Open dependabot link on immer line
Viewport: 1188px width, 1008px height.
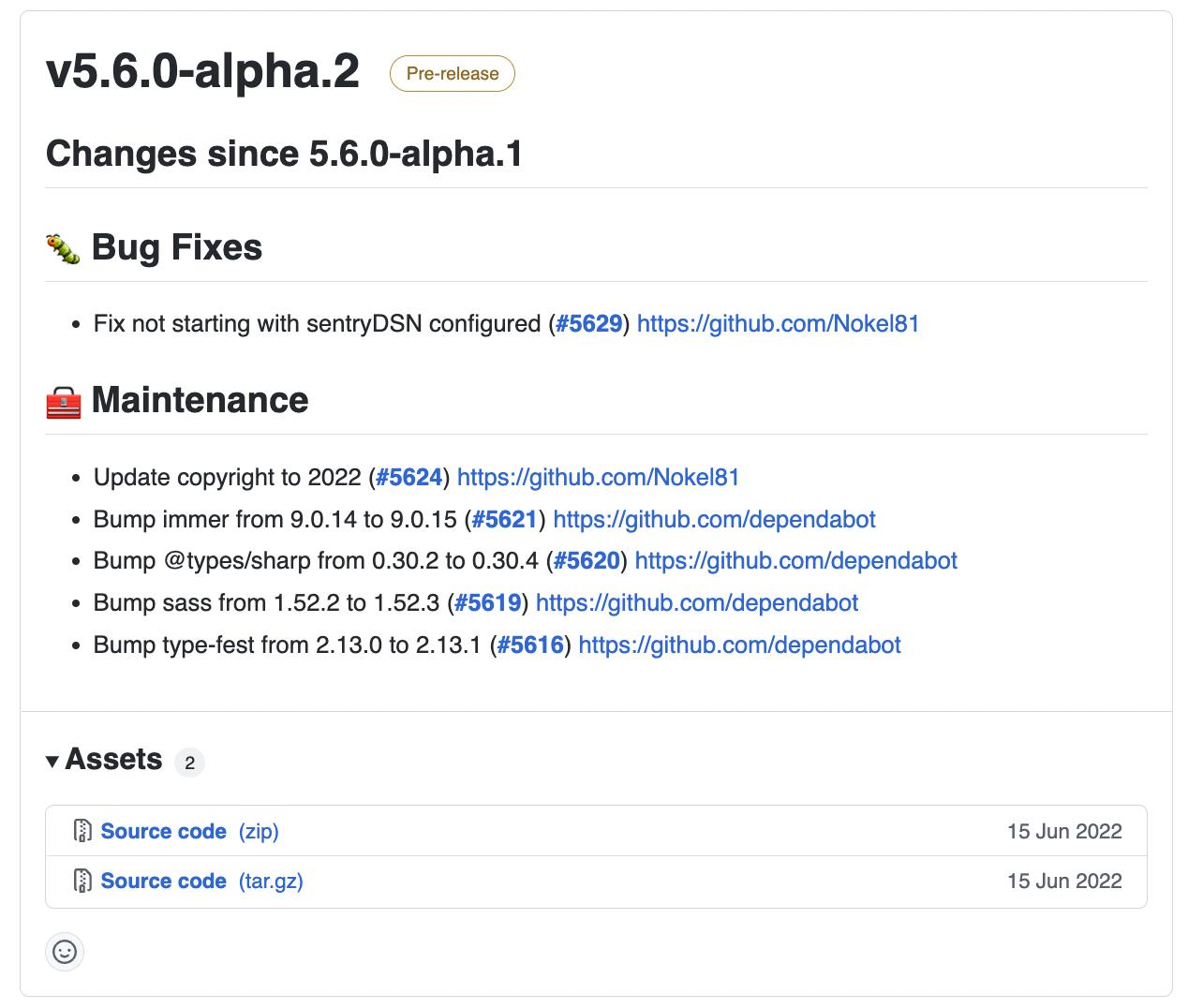[714, 519]
